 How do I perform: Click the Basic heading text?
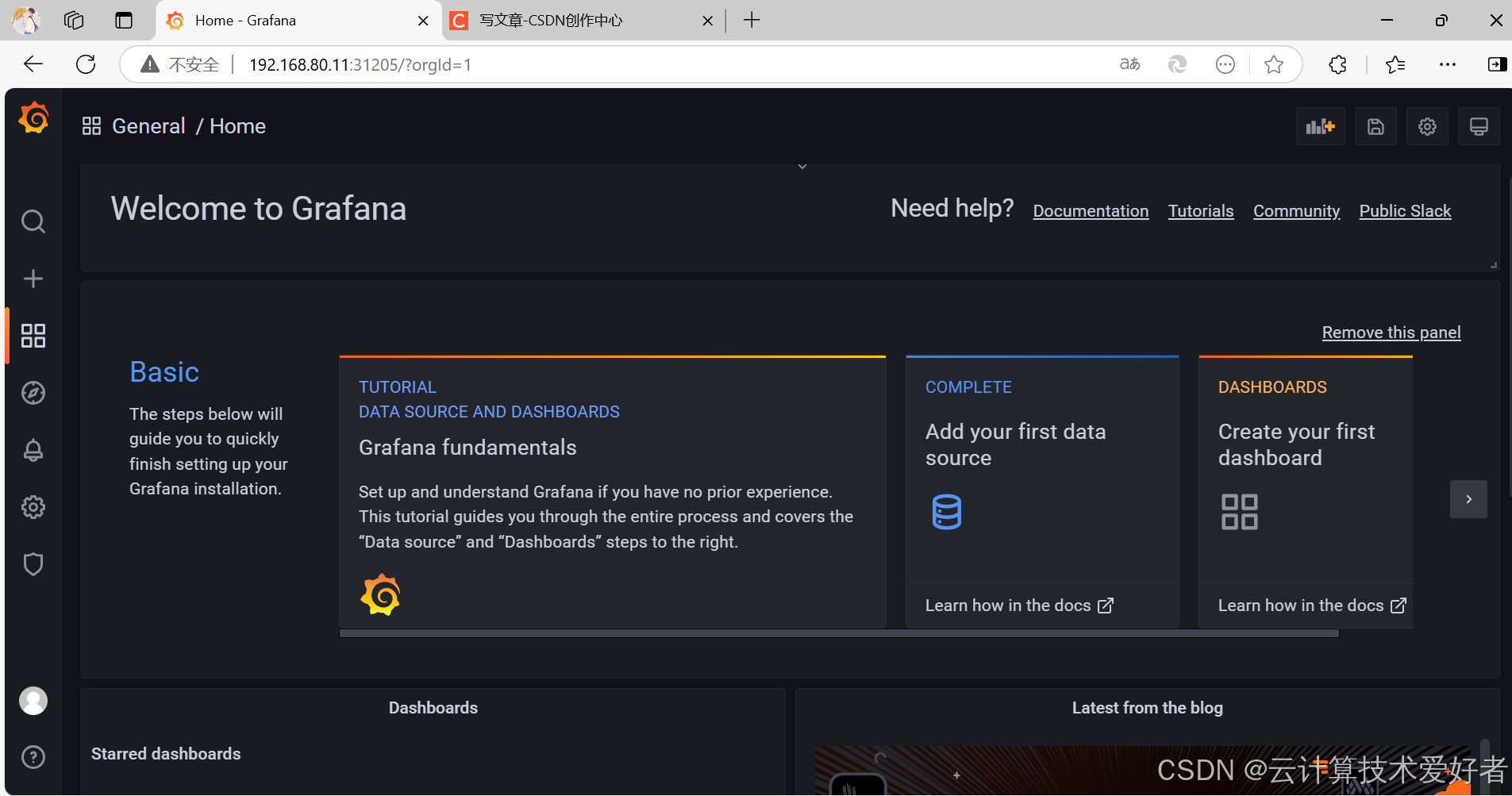click(x=164, y=372)
